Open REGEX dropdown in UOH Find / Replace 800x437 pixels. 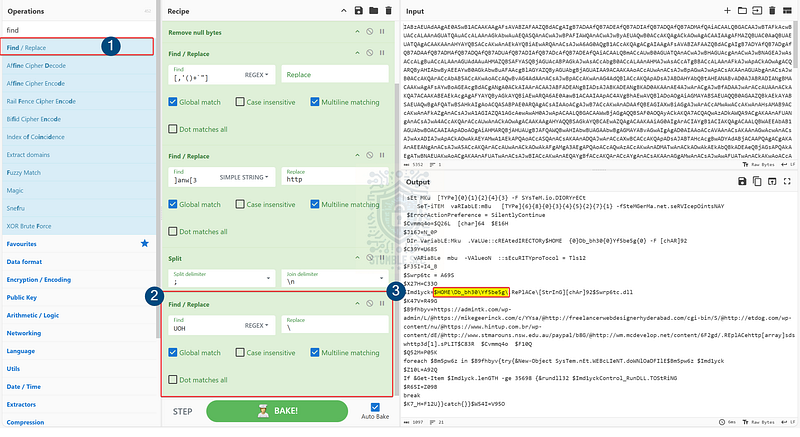coord(256,325)
